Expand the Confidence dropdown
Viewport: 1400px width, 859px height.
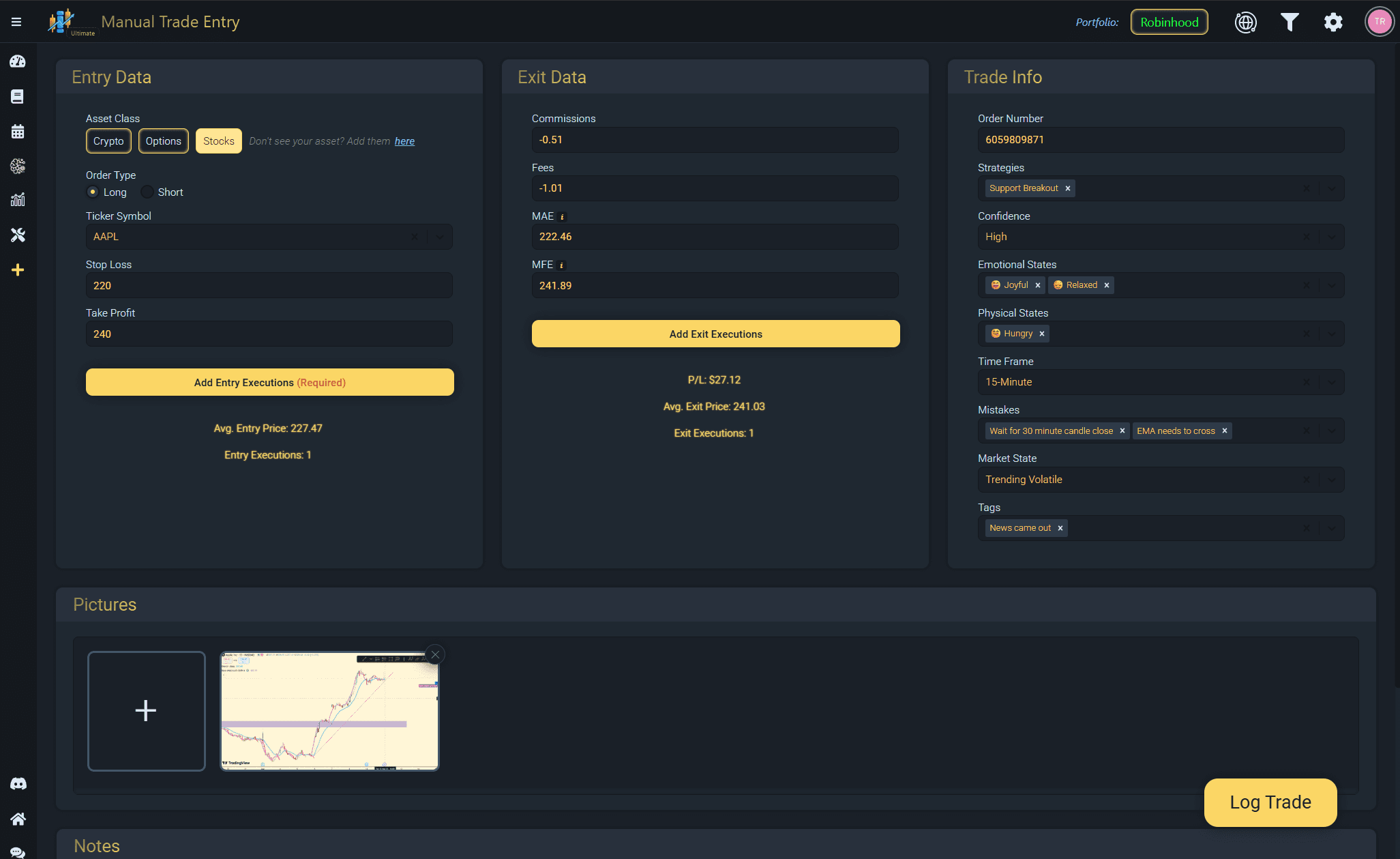pos(1331,237)
